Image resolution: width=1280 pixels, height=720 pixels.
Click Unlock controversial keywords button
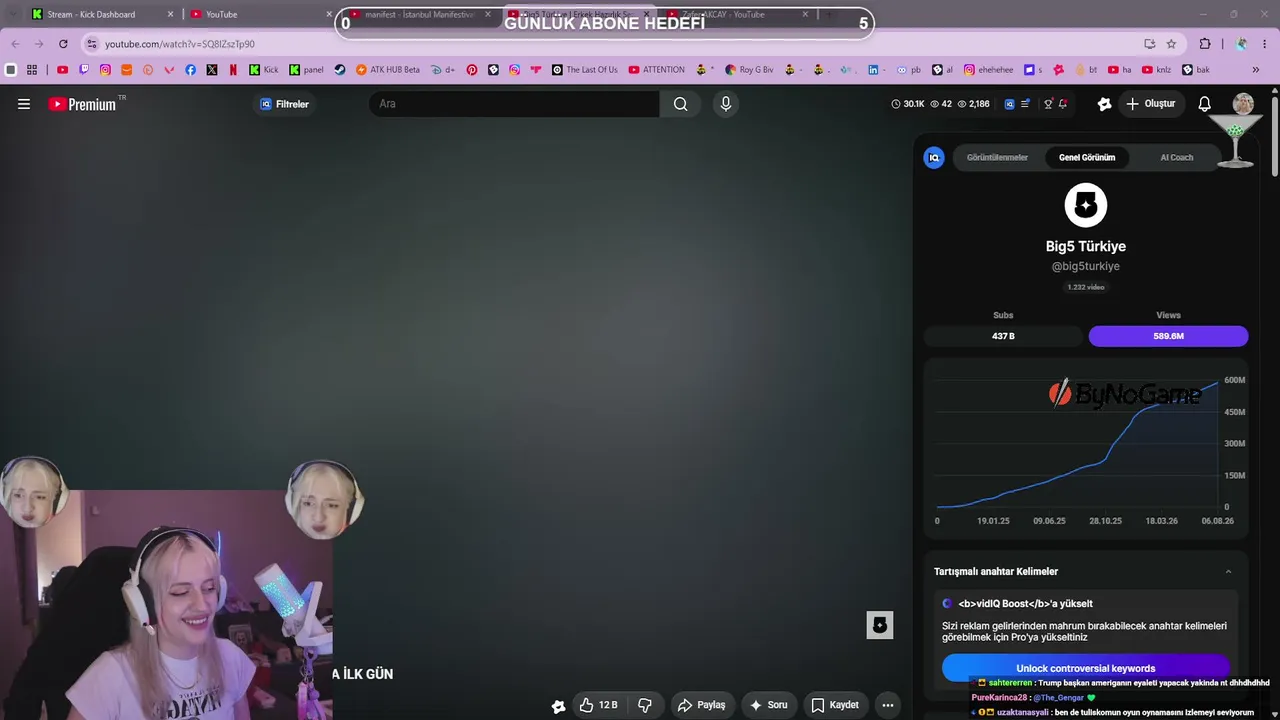(x=1086, y=668)
